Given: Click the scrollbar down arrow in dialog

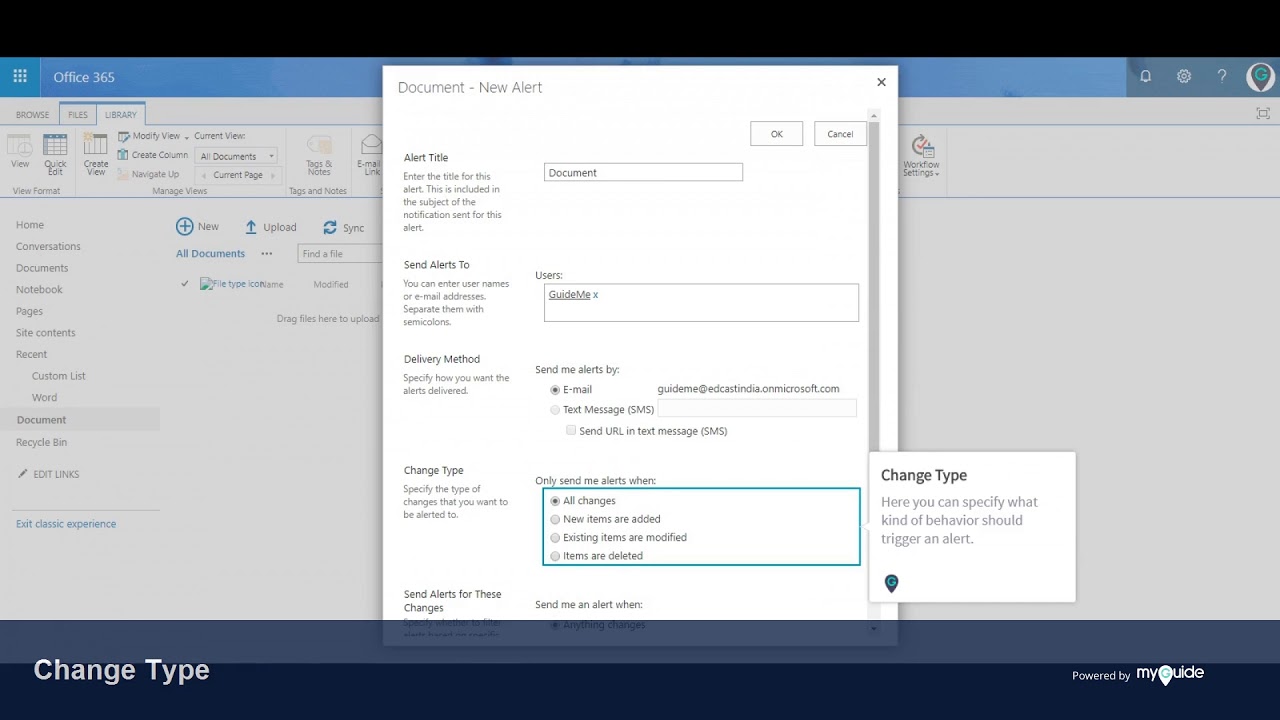Looking at the screenshot, I should (x=874, y=628).
